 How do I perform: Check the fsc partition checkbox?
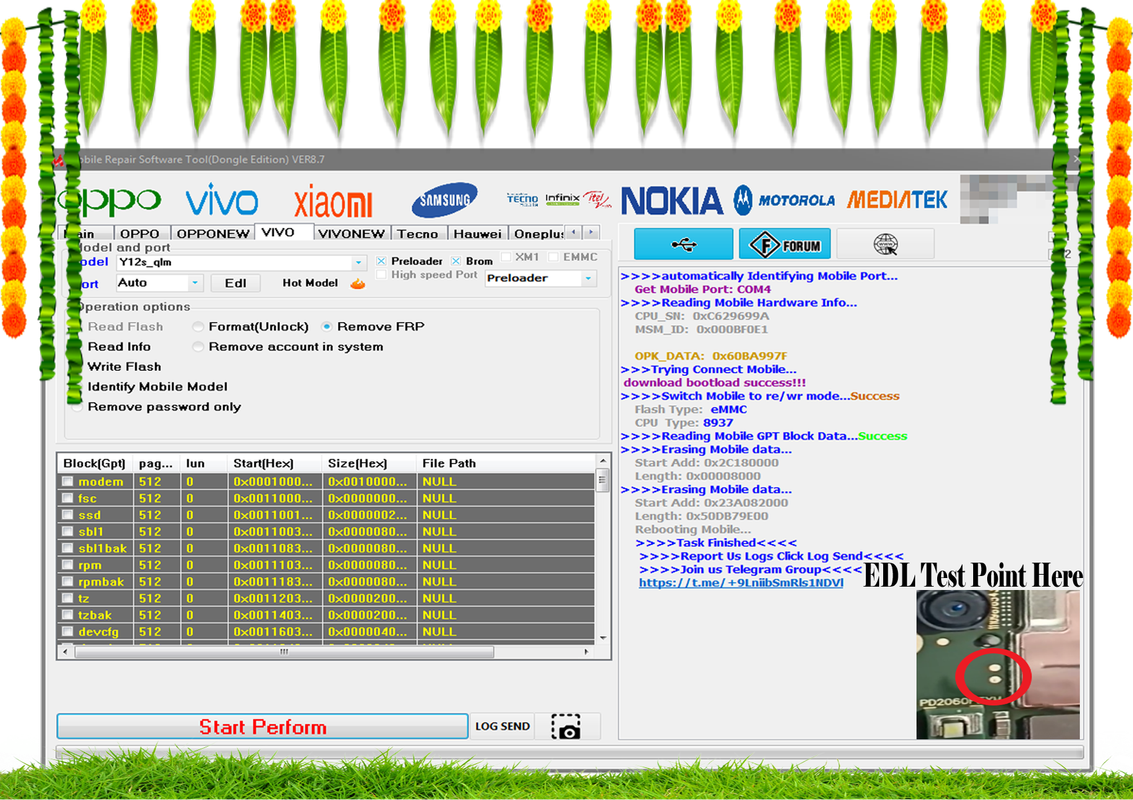[68, 498]
